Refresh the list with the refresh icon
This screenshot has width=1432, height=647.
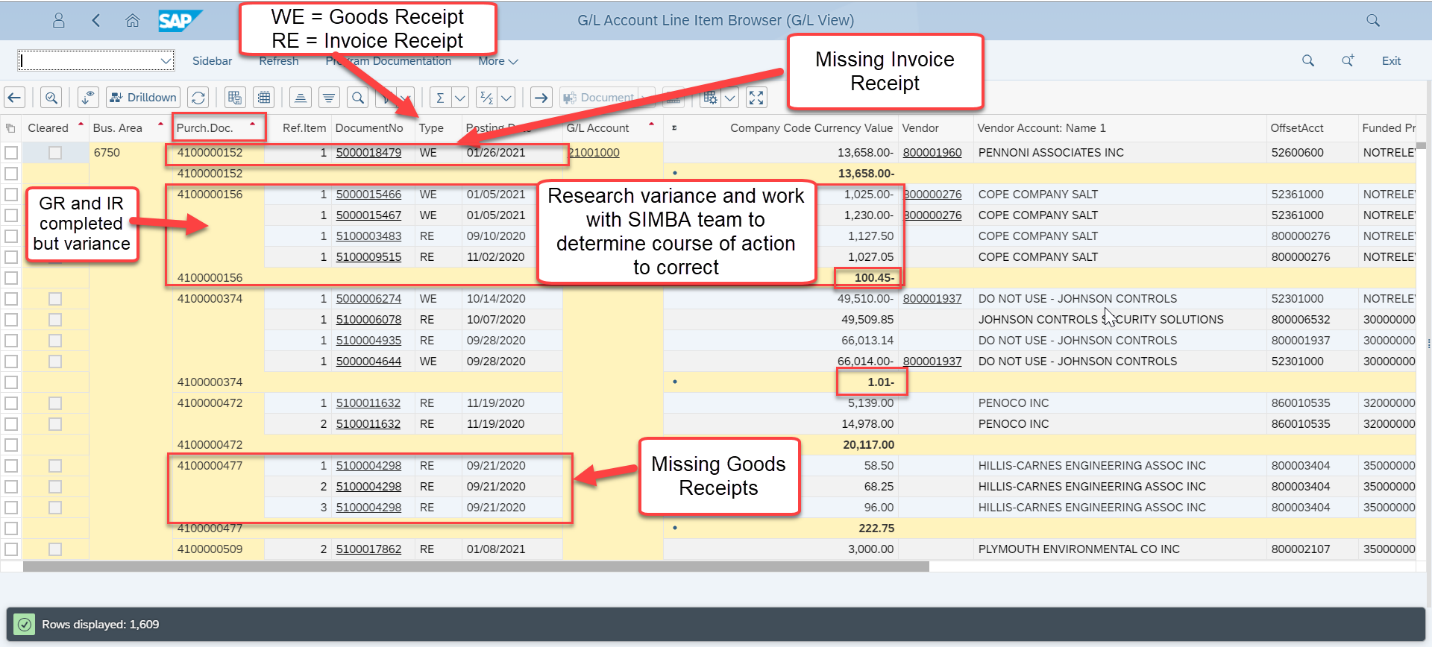pyautogui.click(x=197, y=97)
